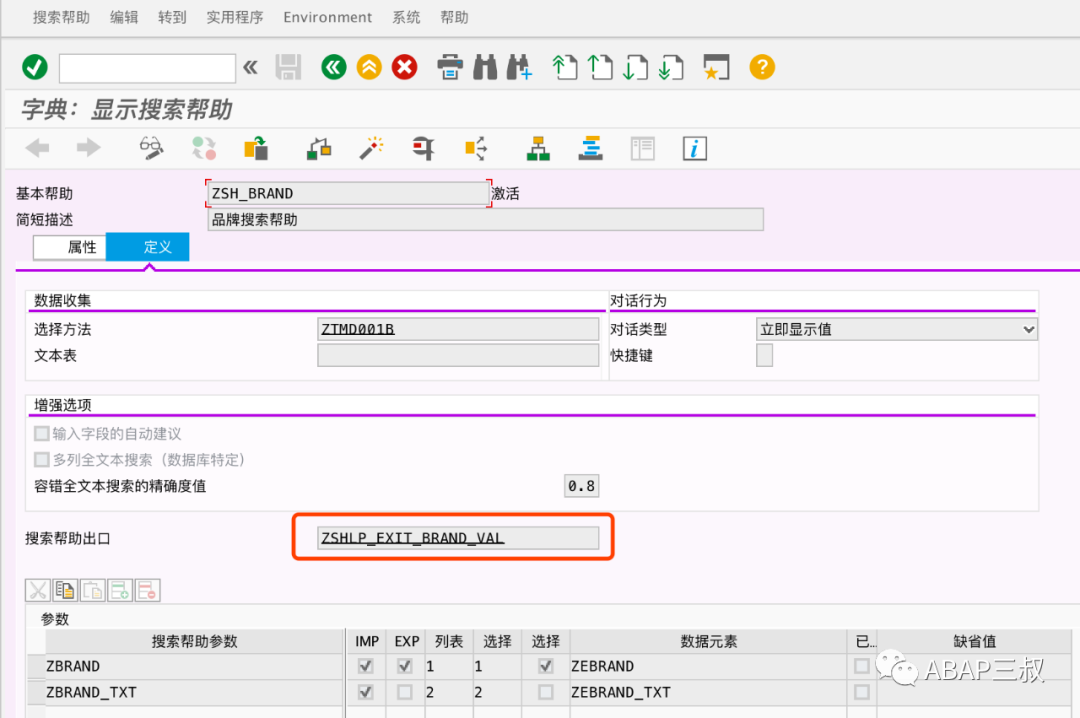Screen dimensions: 1080x718
Task: Click the insert row icon
Action: 120,591
